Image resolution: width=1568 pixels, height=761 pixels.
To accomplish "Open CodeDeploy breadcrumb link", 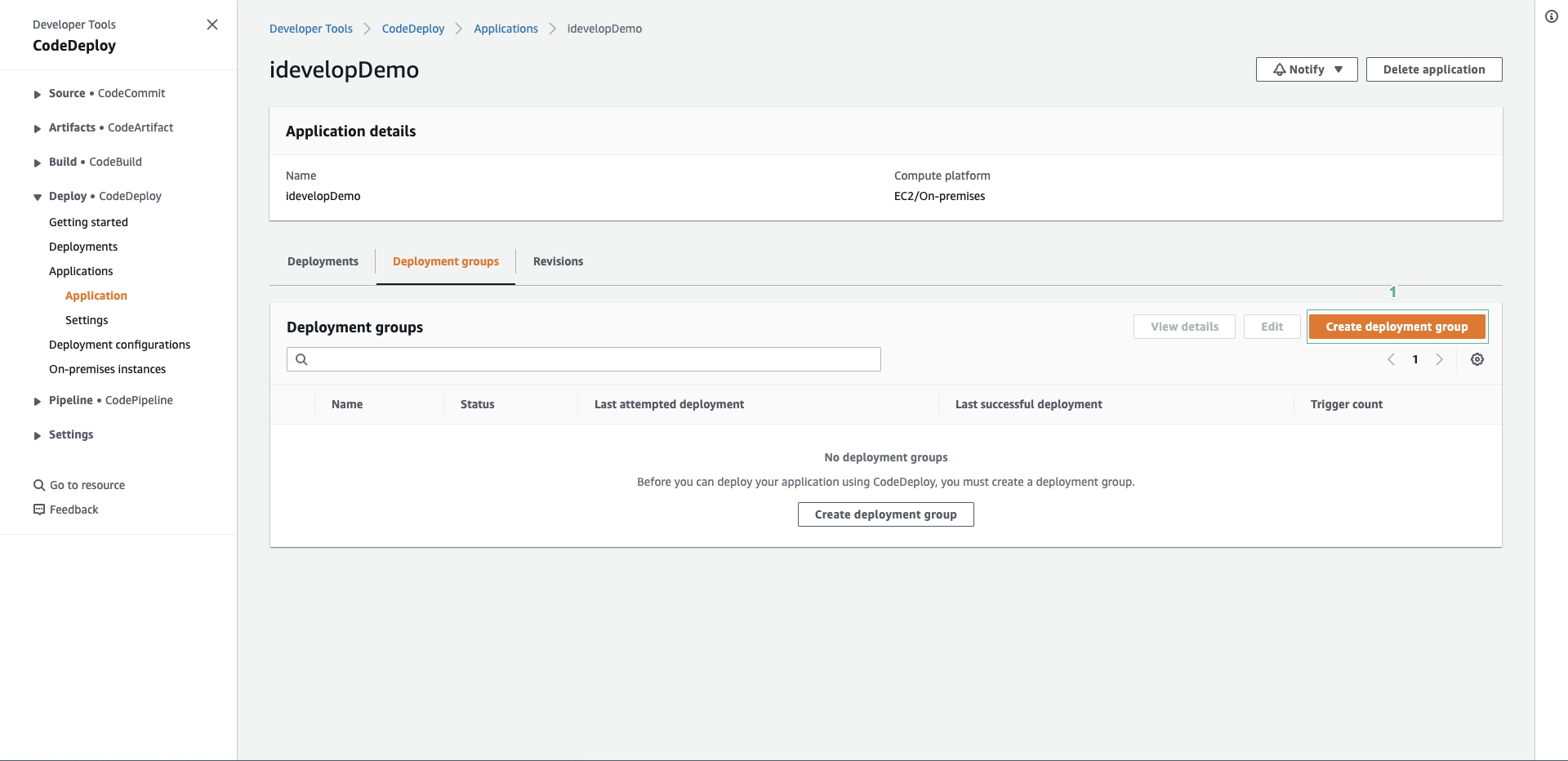I will coord(413,29).
